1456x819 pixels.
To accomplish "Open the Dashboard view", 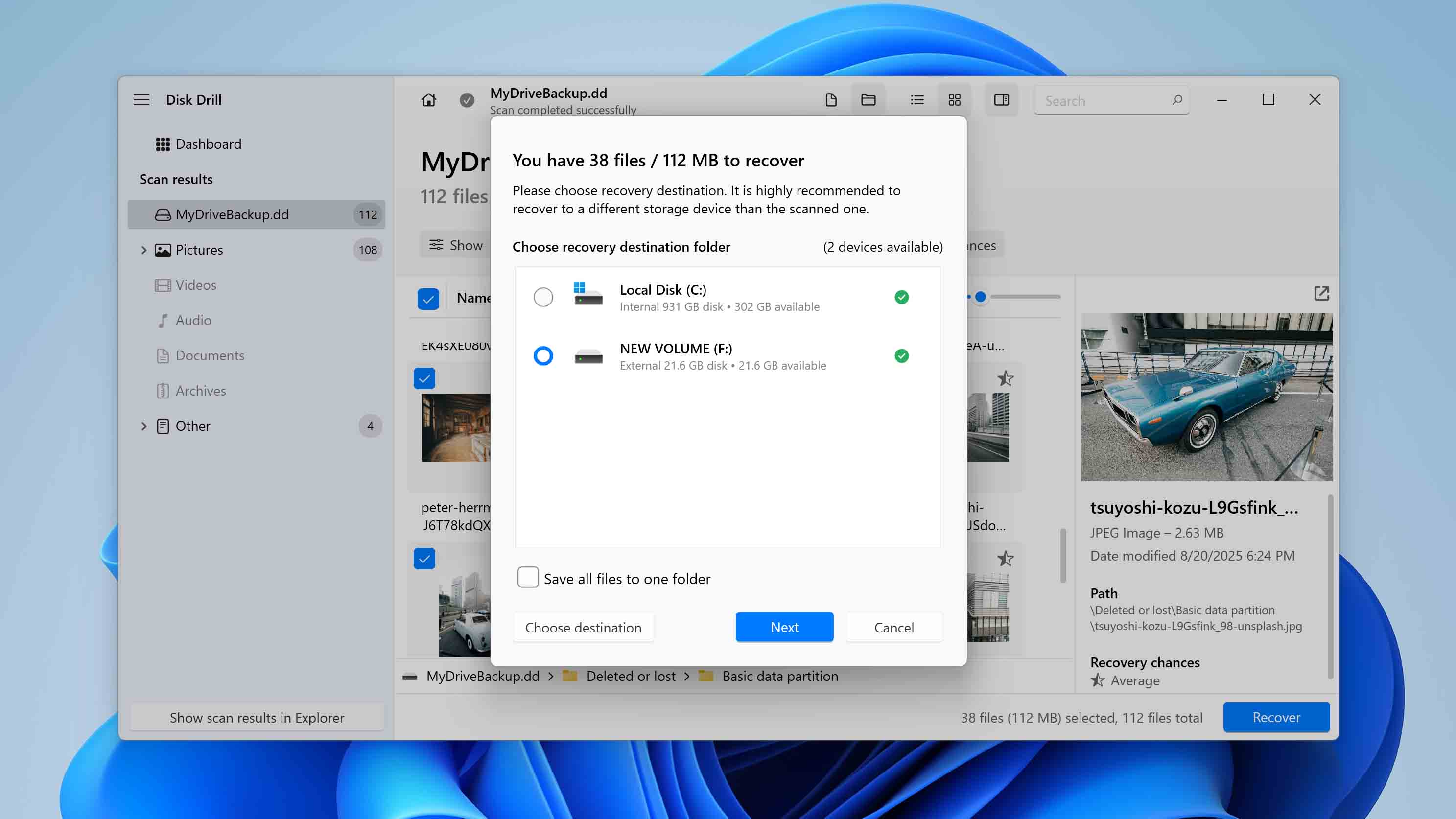I will click(208, 143).
